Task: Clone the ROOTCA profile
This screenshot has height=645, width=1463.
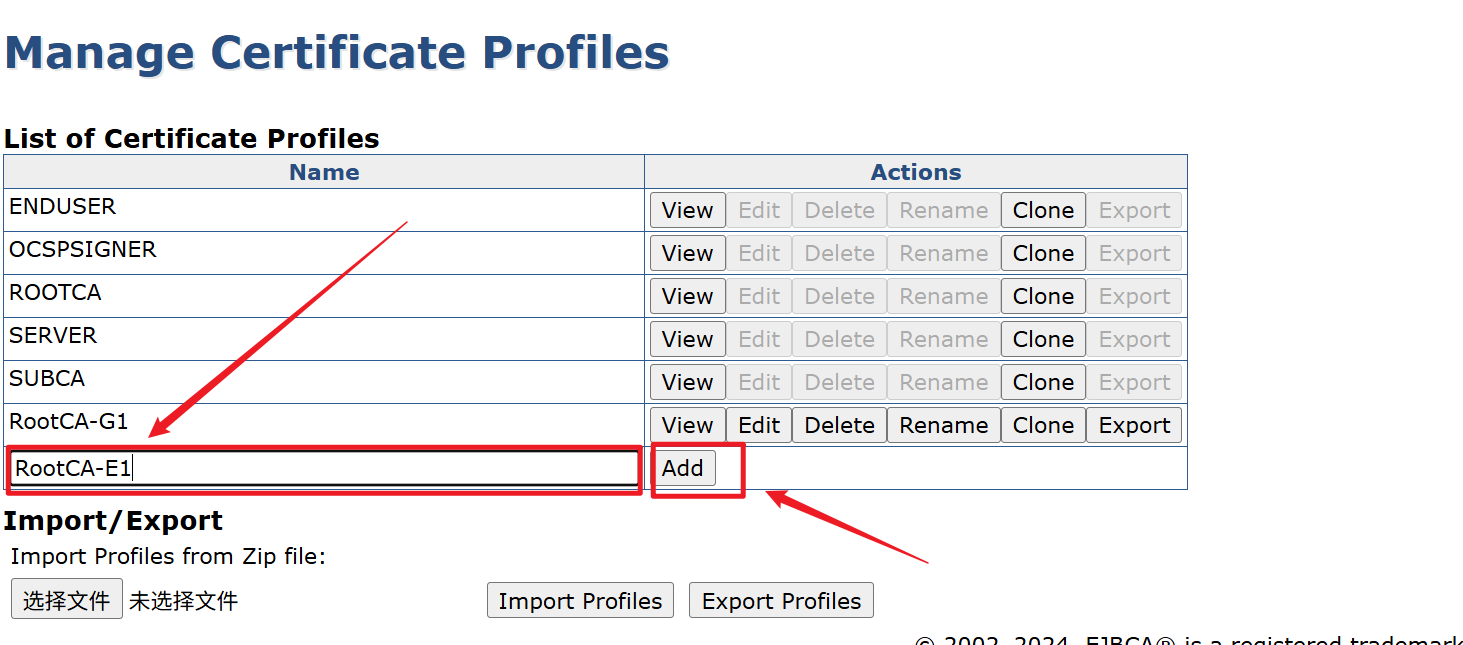Action: click(x=1043, y=296)
